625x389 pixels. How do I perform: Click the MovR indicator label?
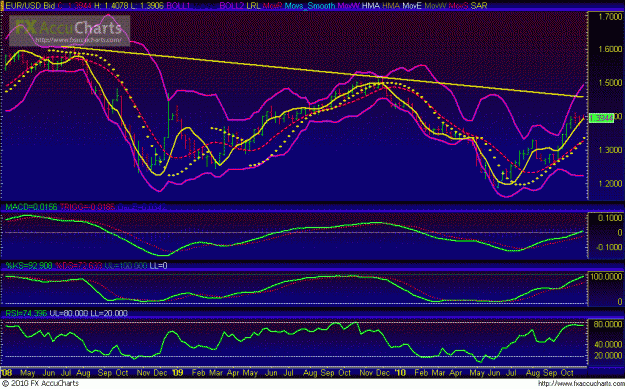[x=273, y=6]
